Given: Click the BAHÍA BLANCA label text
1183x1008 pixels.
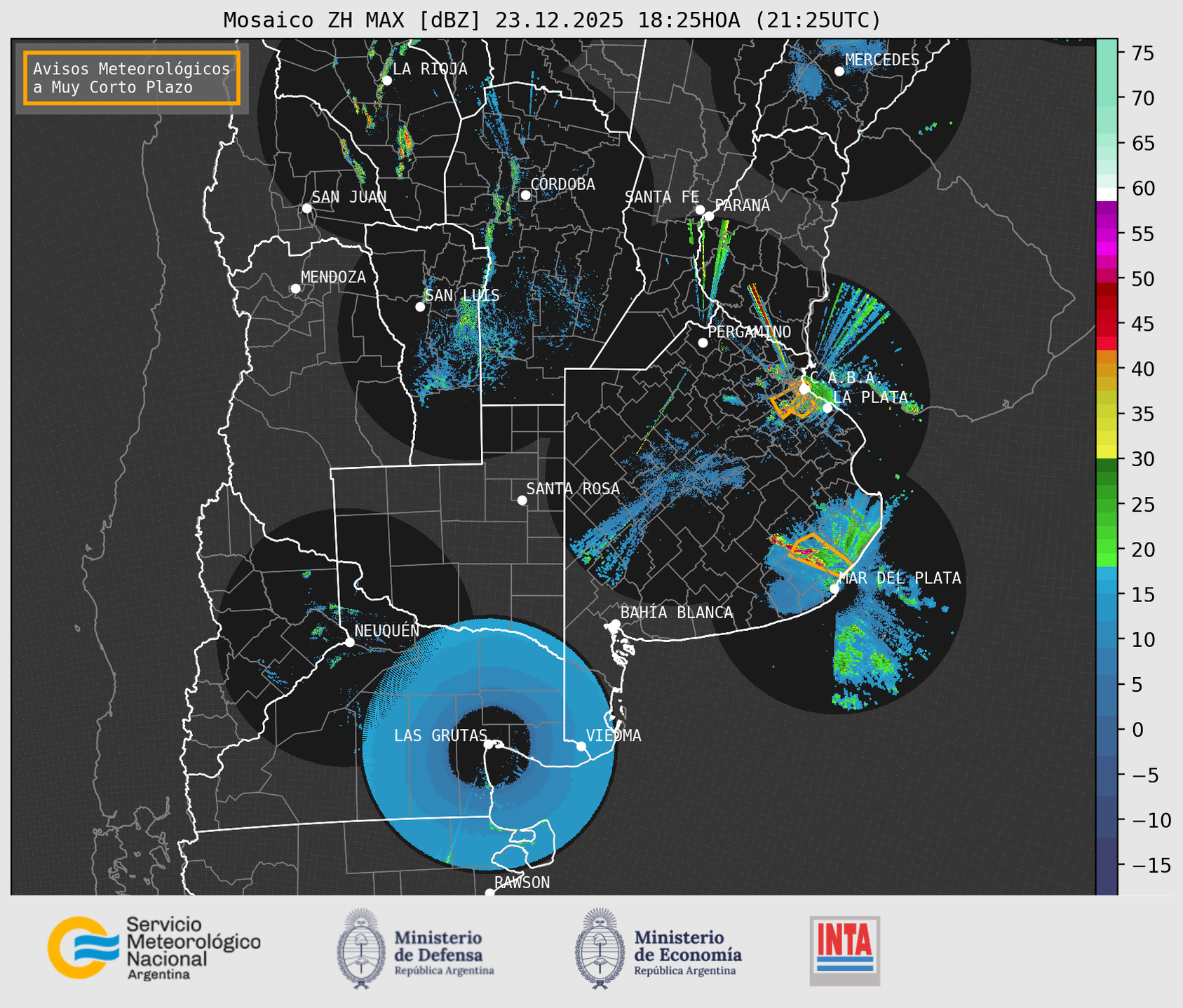Looking at the screenshot, I should (x=677, y=613).
